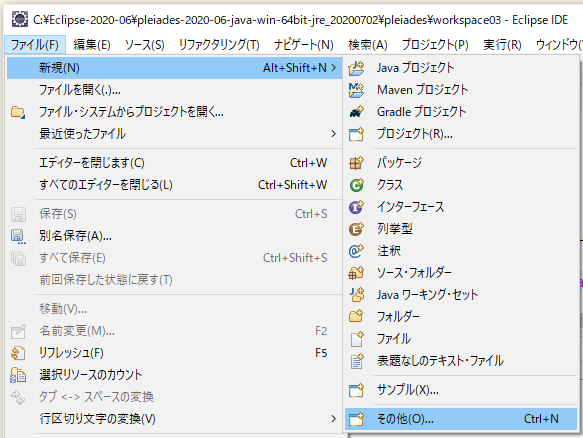Open the ソース(S) menu
Screen dimensions: 583x438
pos(145,45)
